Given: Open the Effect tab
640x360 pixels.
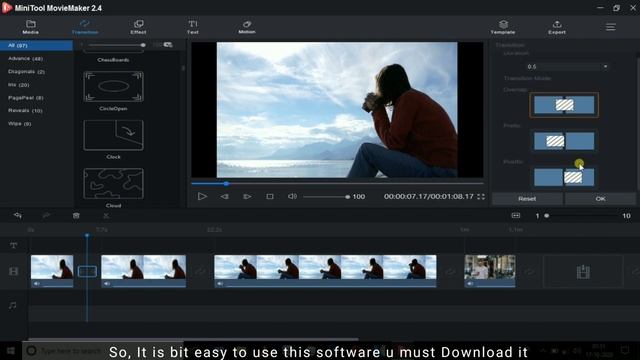Looking at the screenshot, I should click(x=138, y=27).
